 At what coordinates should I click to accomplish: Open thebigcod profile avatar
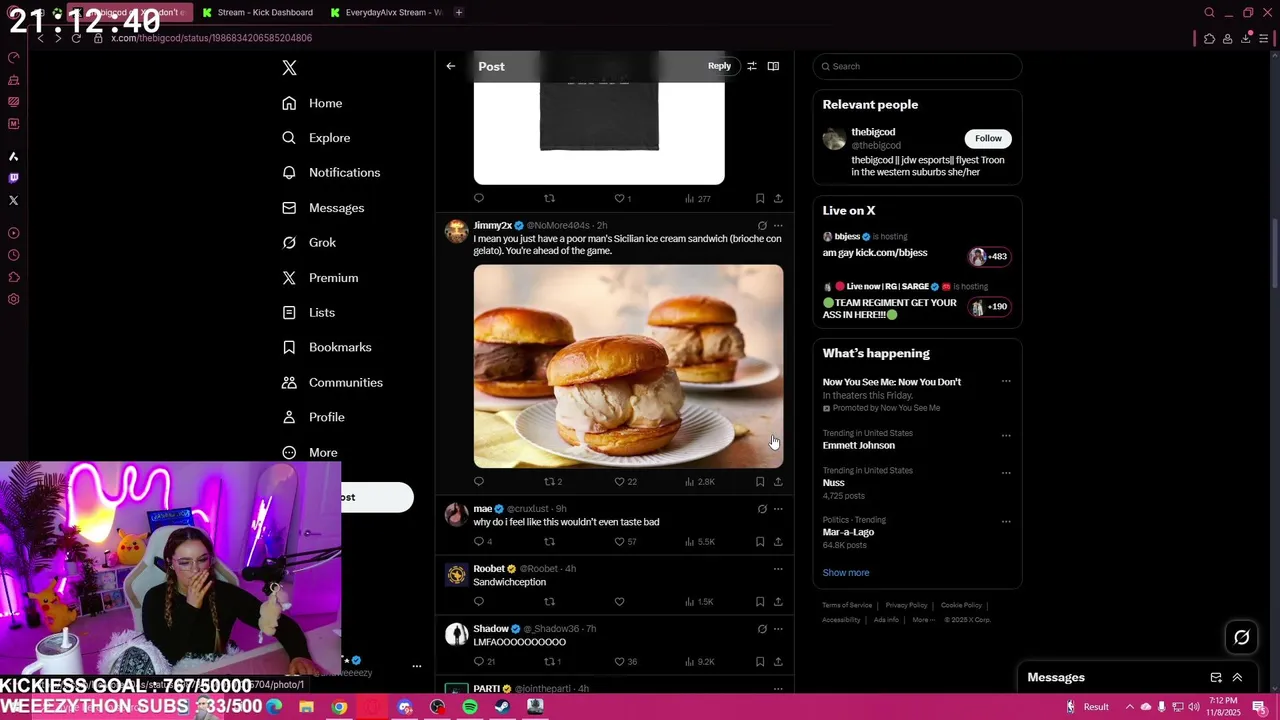coord(834,139)
